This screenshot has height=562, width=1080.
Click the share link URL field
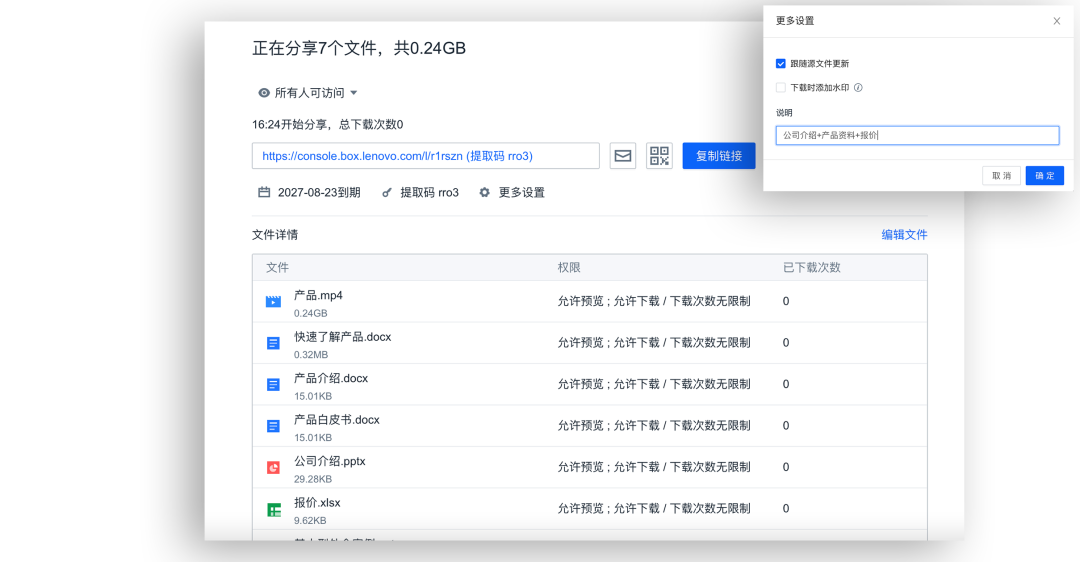[x=426, y=156]
